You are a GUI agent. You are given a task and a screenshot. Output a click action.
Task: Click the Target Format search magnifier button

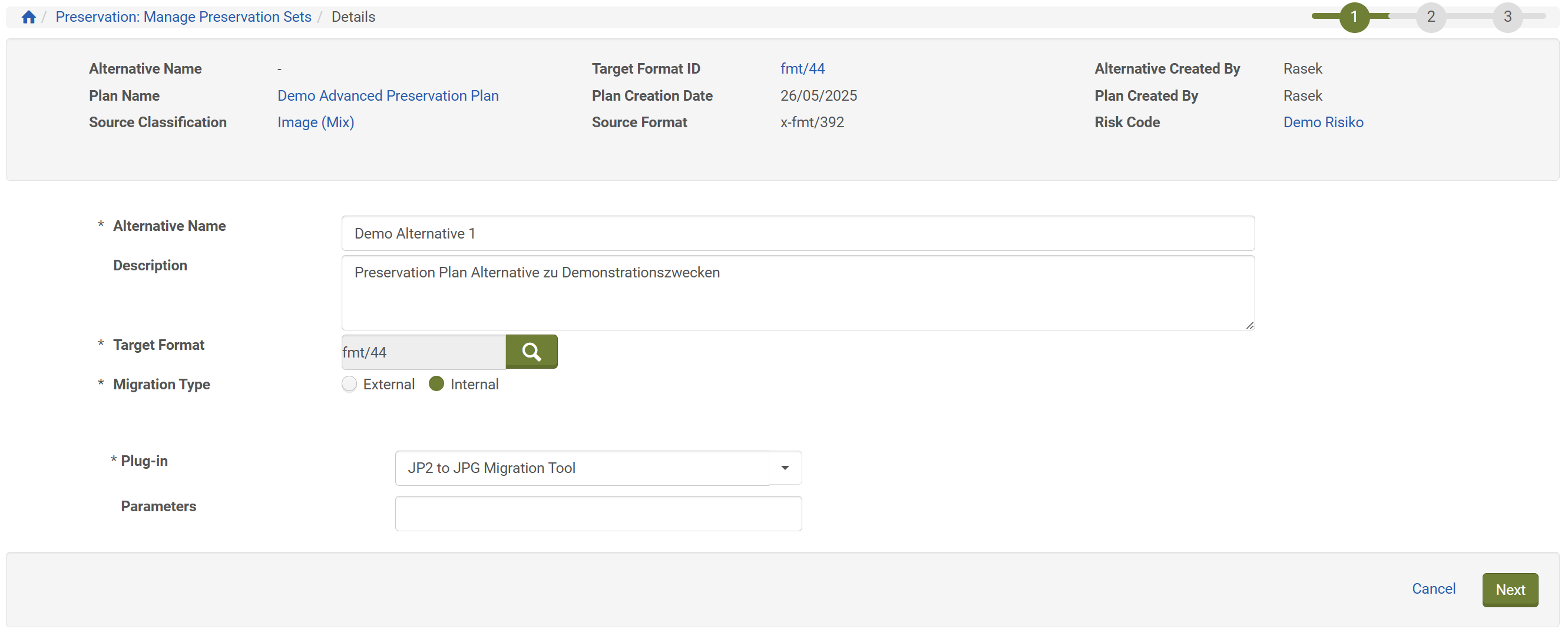pyautogui.click(x=531, y=352)
